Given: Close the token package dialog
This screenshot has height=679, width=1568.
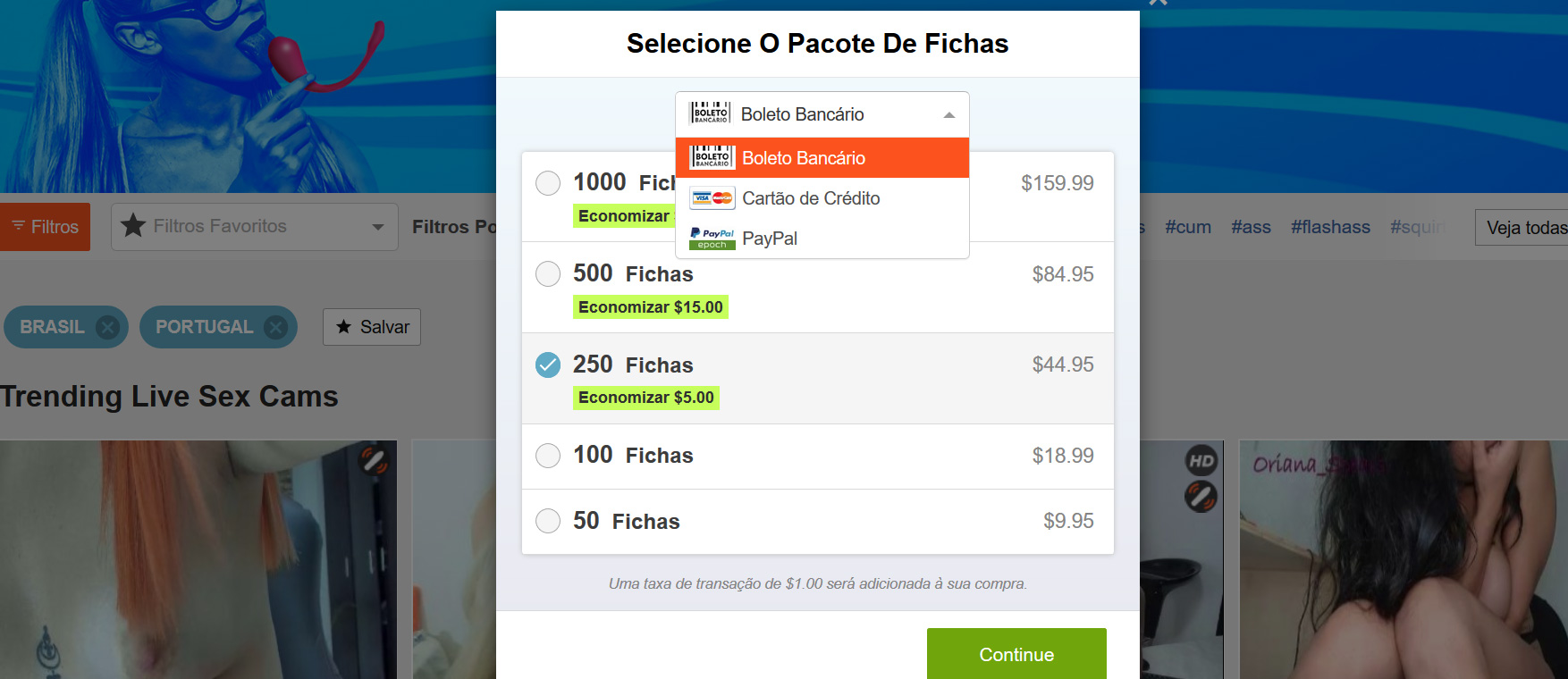Looking at the screenshot, I should pyautogui.click(x=1158, y=3).
